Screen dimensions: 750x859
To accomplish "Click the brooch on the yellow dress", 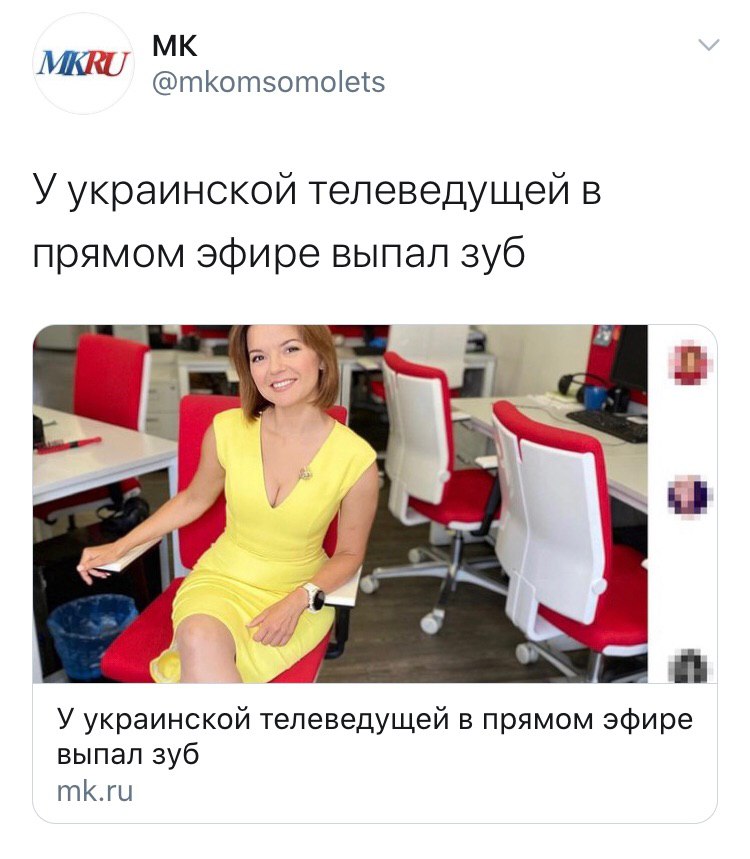I will (305, 472).
